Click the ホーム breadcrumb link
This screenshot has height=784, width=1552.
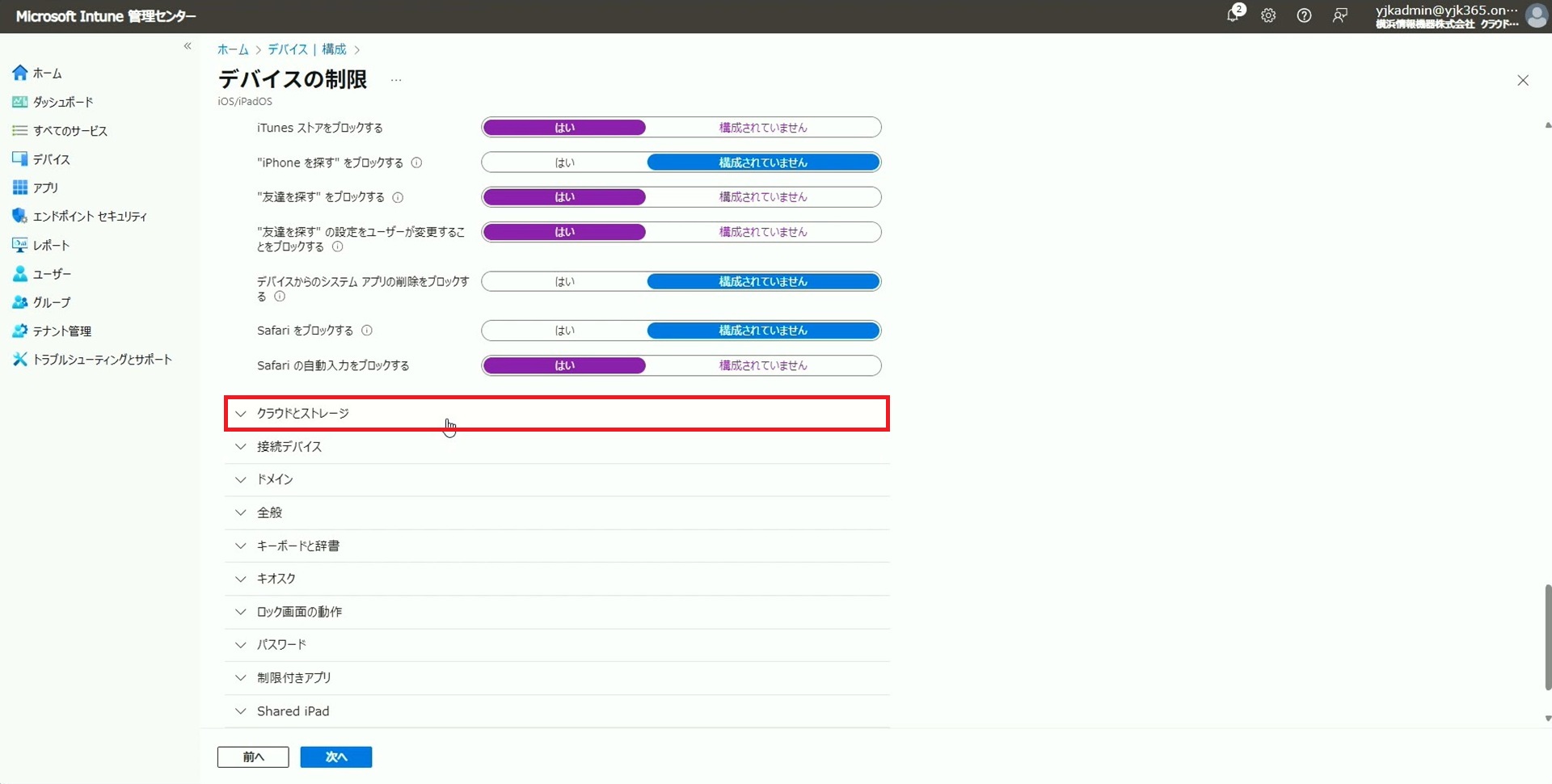[x=233, y=49]
